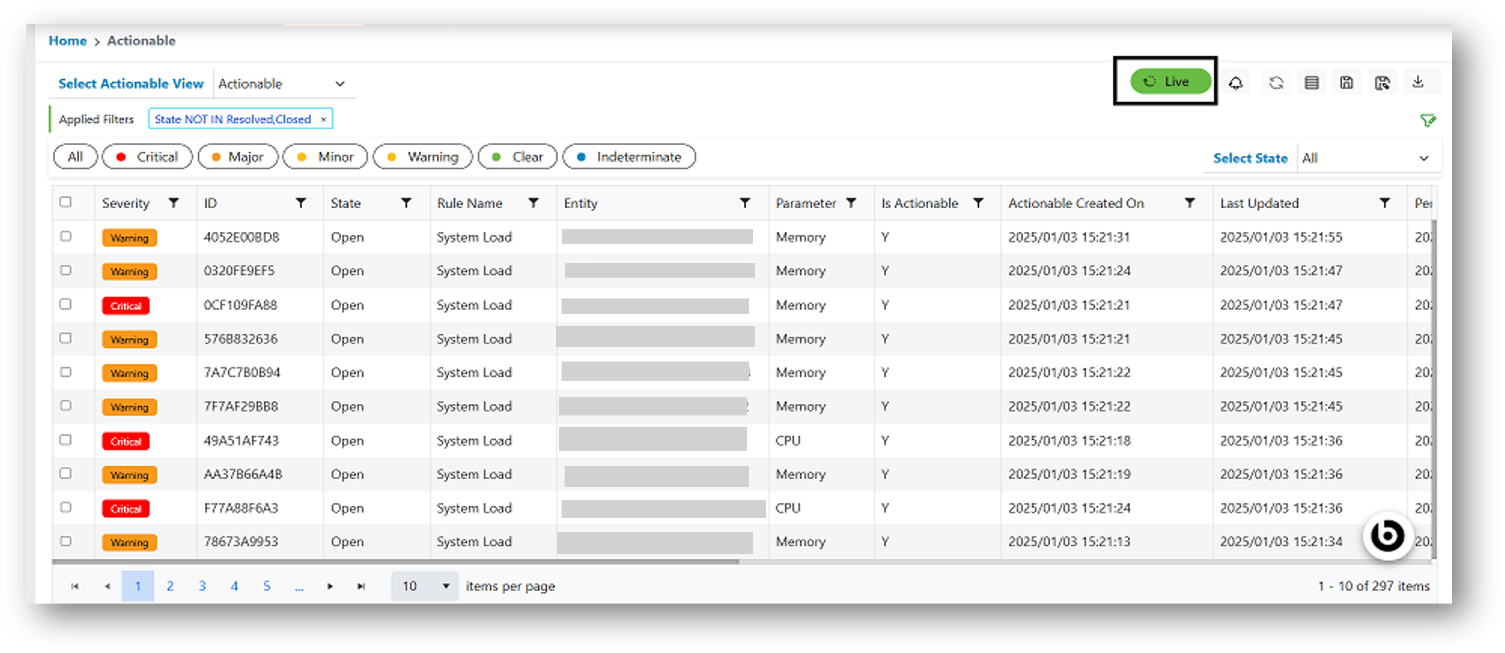Filter by Clear severity
The image size is (1505, 653).
pyautogui.click(x=518, y=157)
